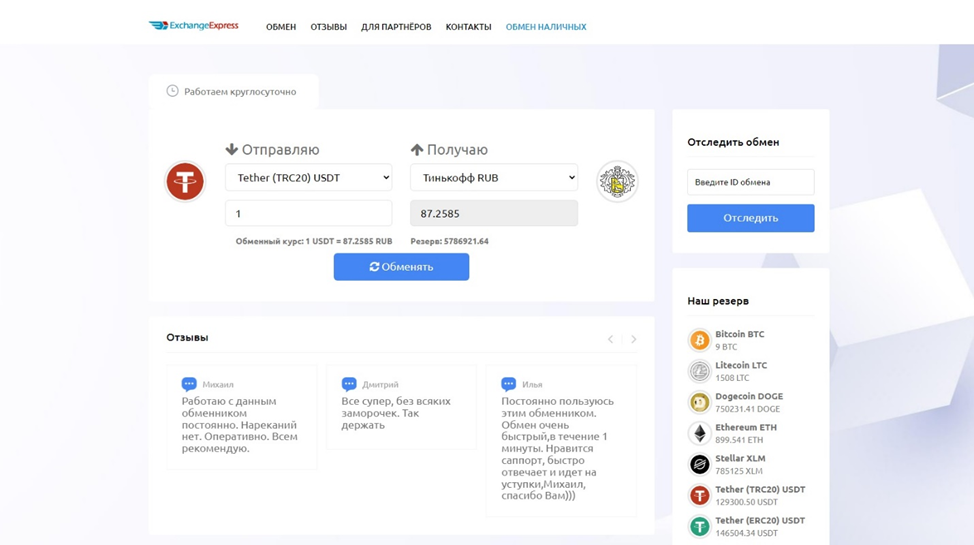Click the Обменный курс rate text
This screenshot has height=545, width=974.
314,241
